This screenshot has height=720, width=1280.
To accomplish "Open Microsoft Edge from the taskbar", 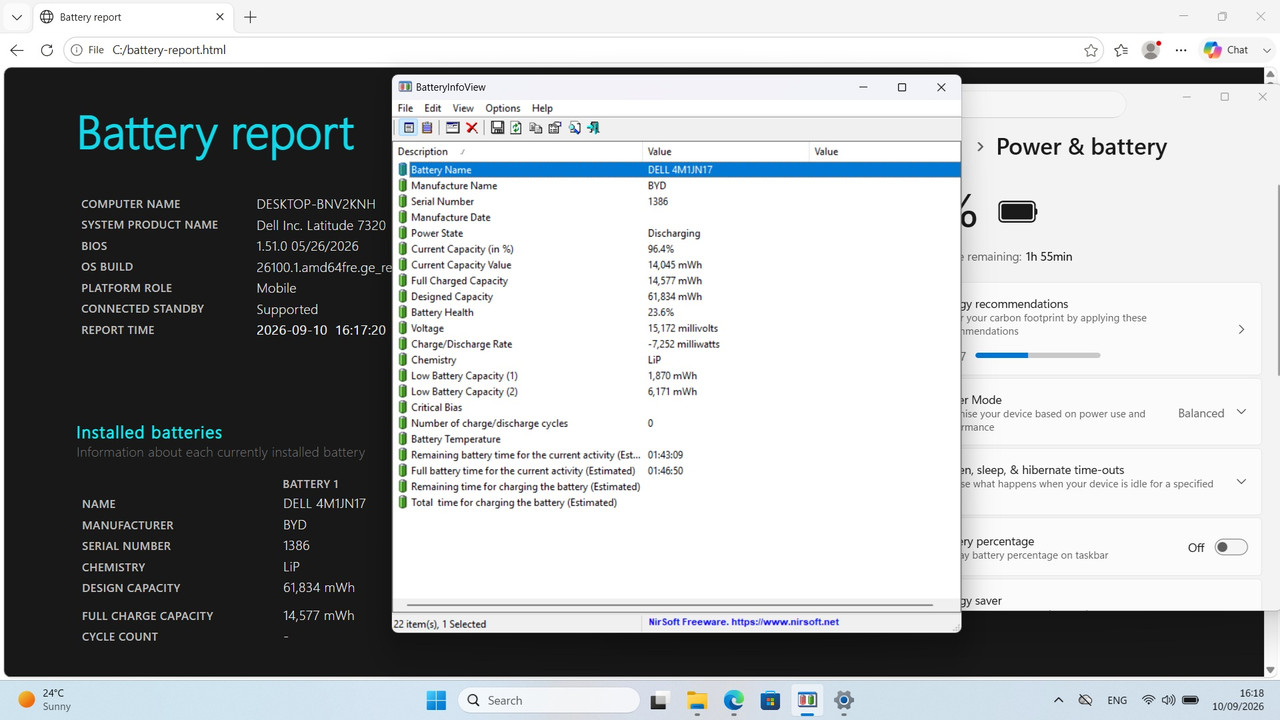I will (x=733, y=700).
